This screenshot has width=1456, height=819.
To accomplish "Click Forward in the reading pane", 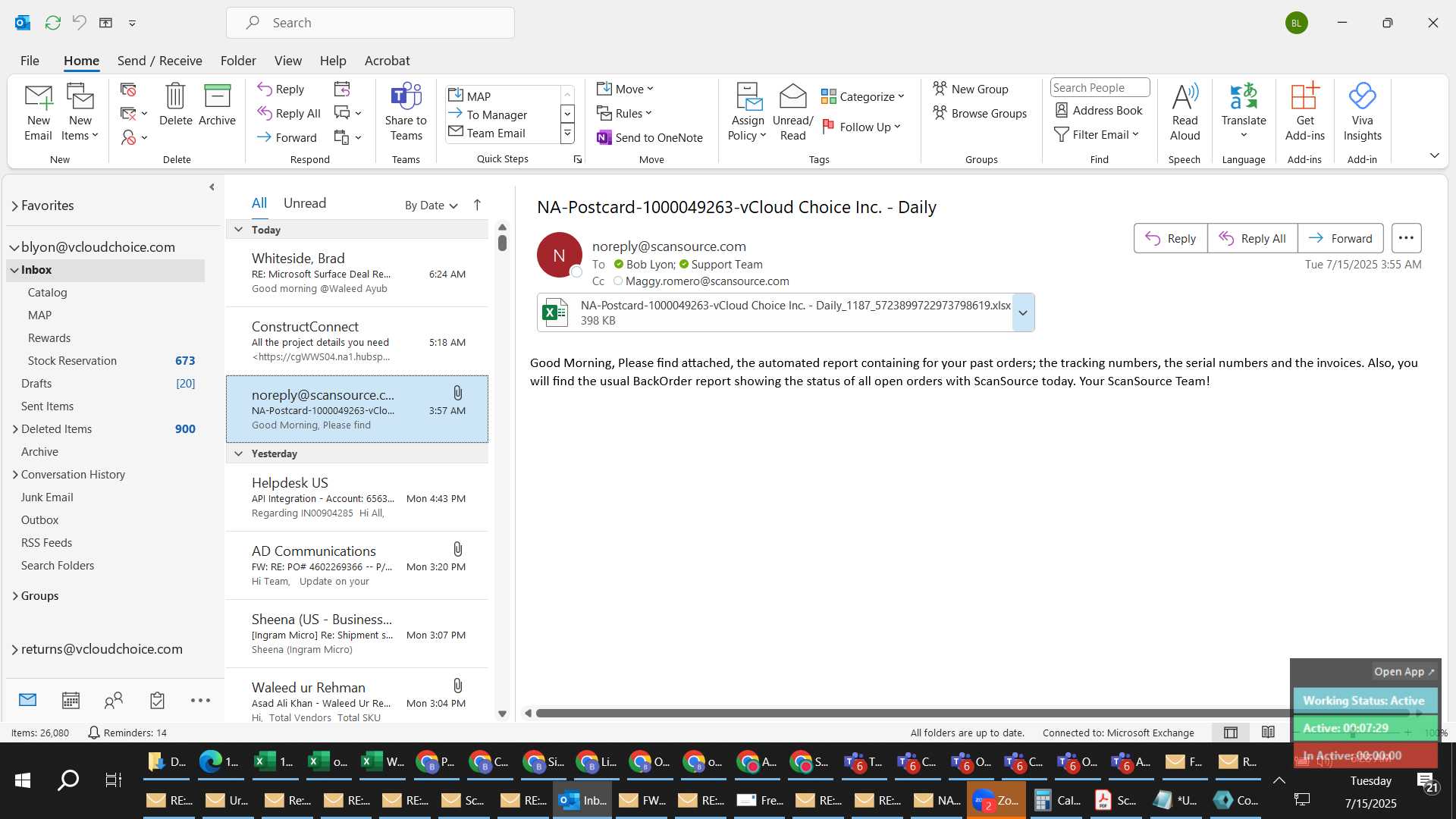I will coord(1340,238).
